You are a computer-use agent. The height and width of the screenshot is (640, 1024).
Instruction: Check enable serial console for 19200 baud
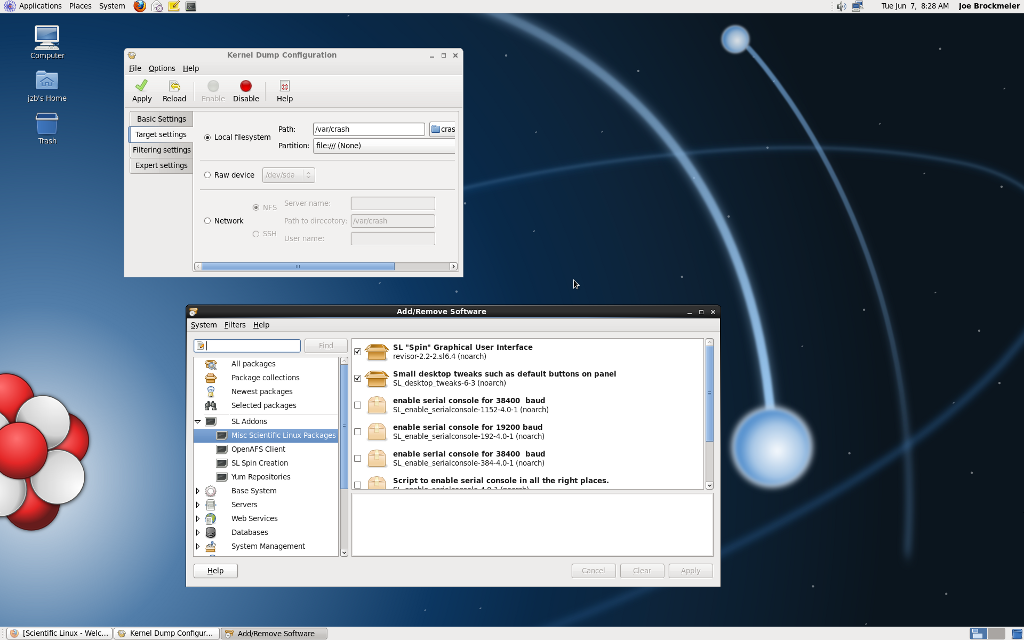358,432
